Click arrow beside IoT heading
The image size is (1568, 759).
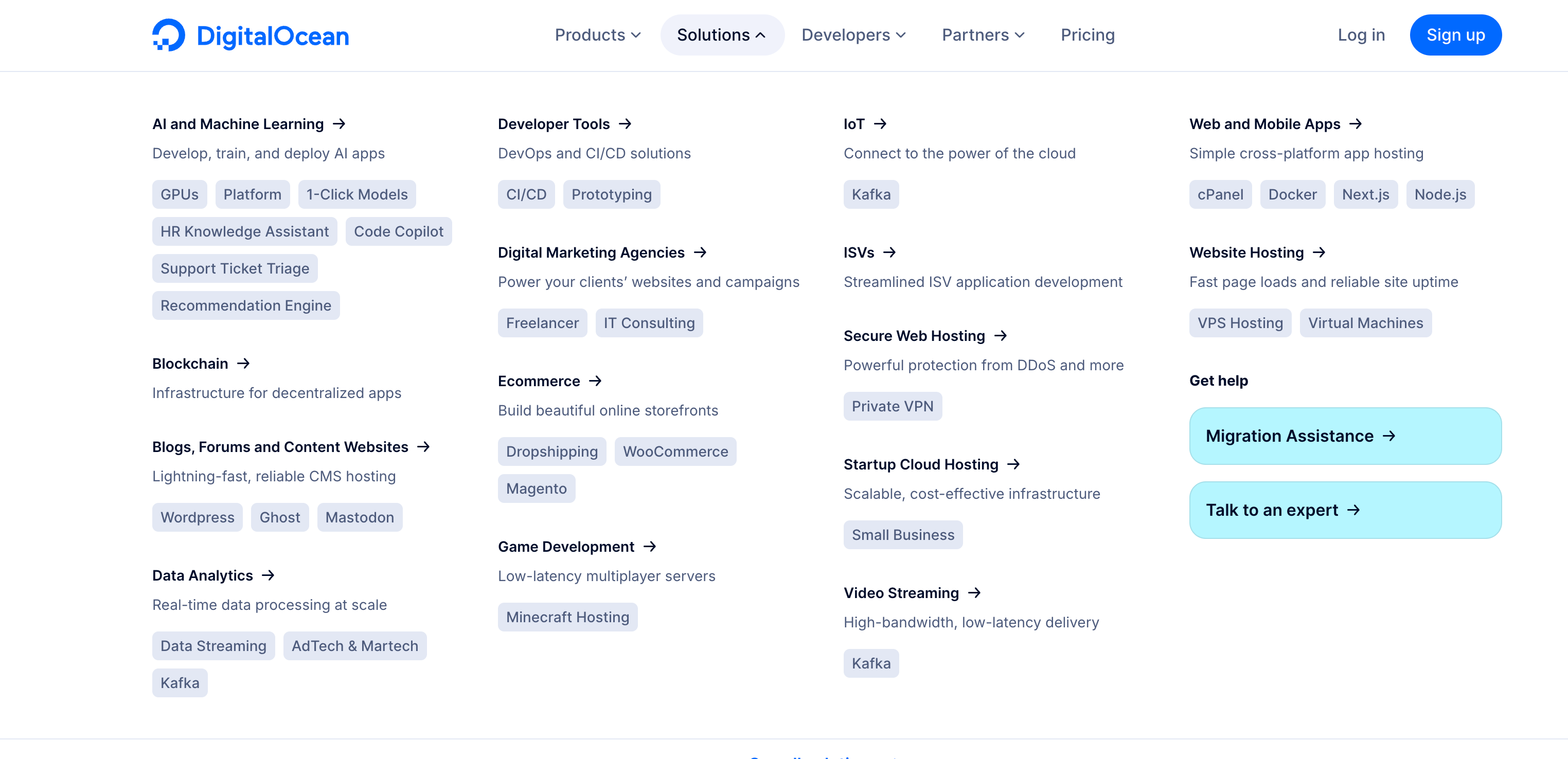(x=880, y=124)
